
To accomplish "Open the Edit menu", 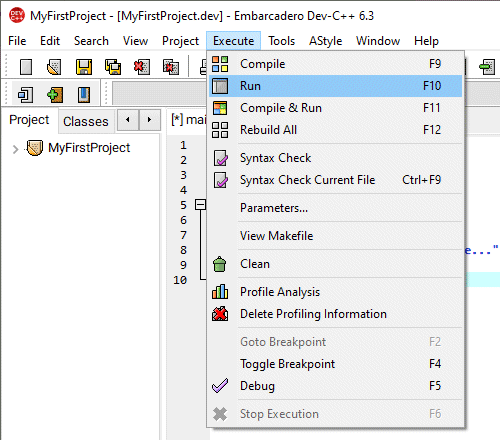I will 50,41.
